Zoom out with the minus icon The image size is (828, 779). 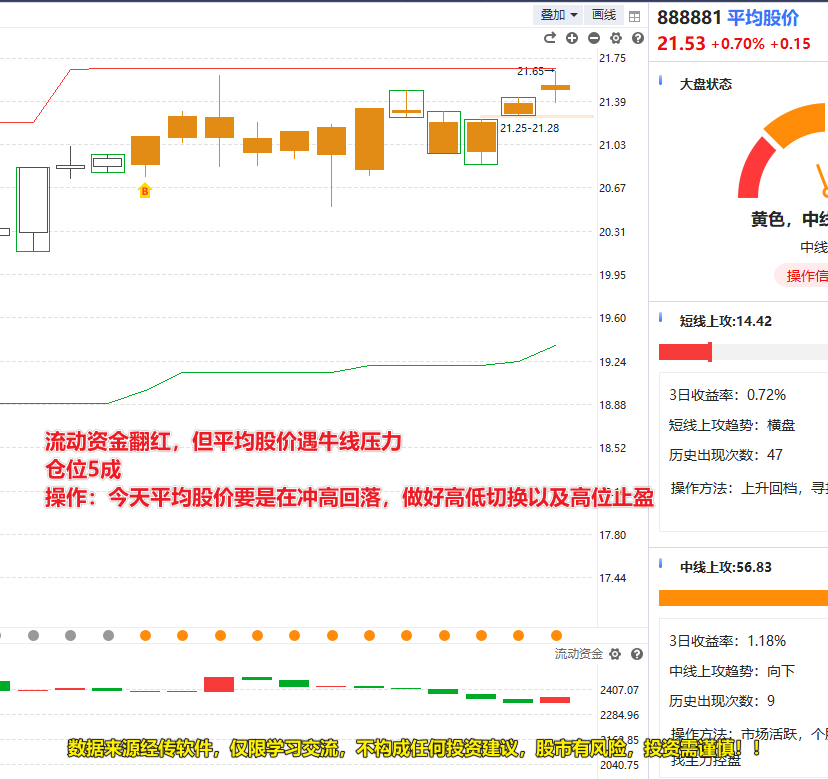pos(594,38)
